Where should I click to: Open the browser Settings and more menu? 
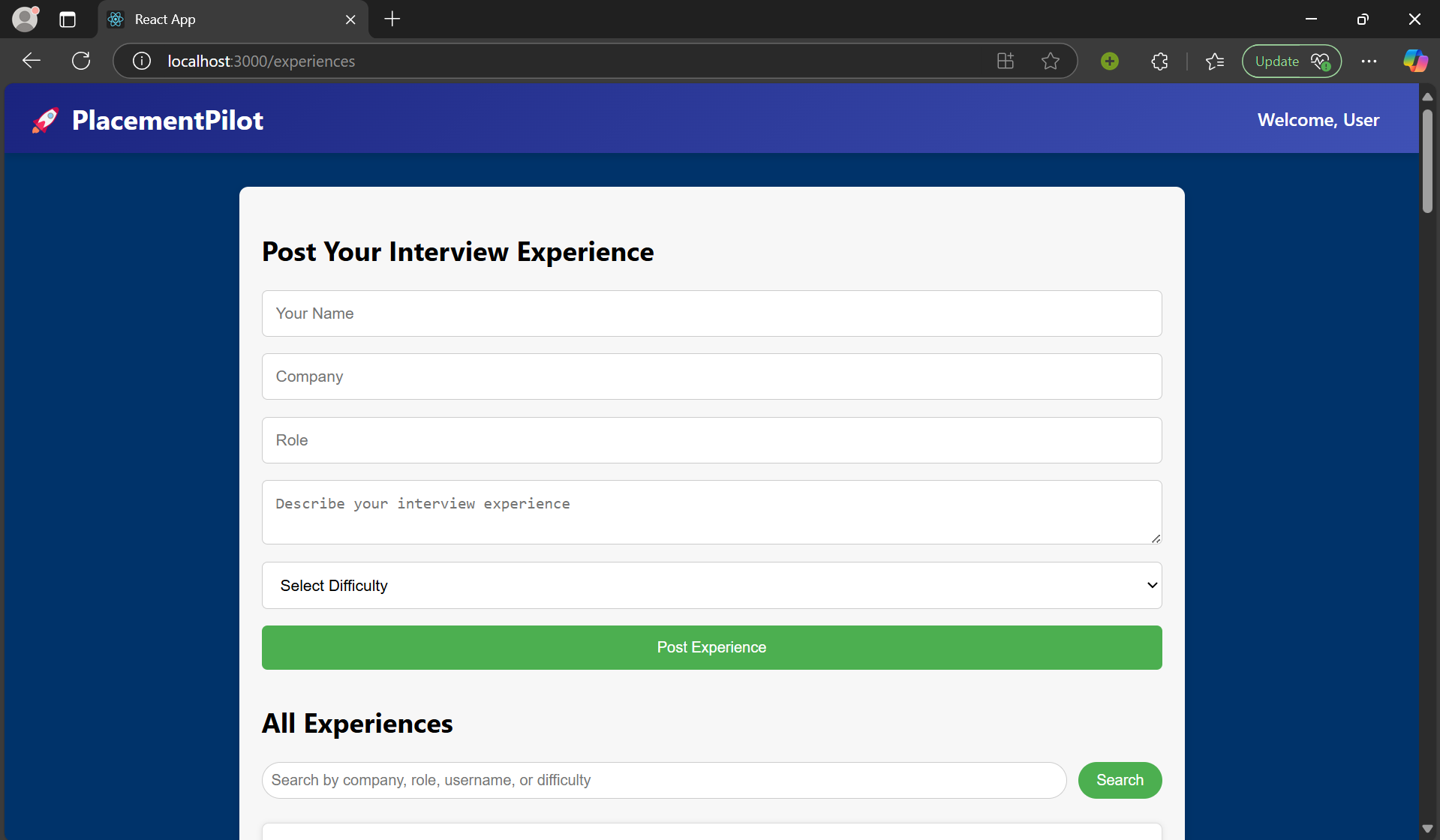coord(1369,61)
